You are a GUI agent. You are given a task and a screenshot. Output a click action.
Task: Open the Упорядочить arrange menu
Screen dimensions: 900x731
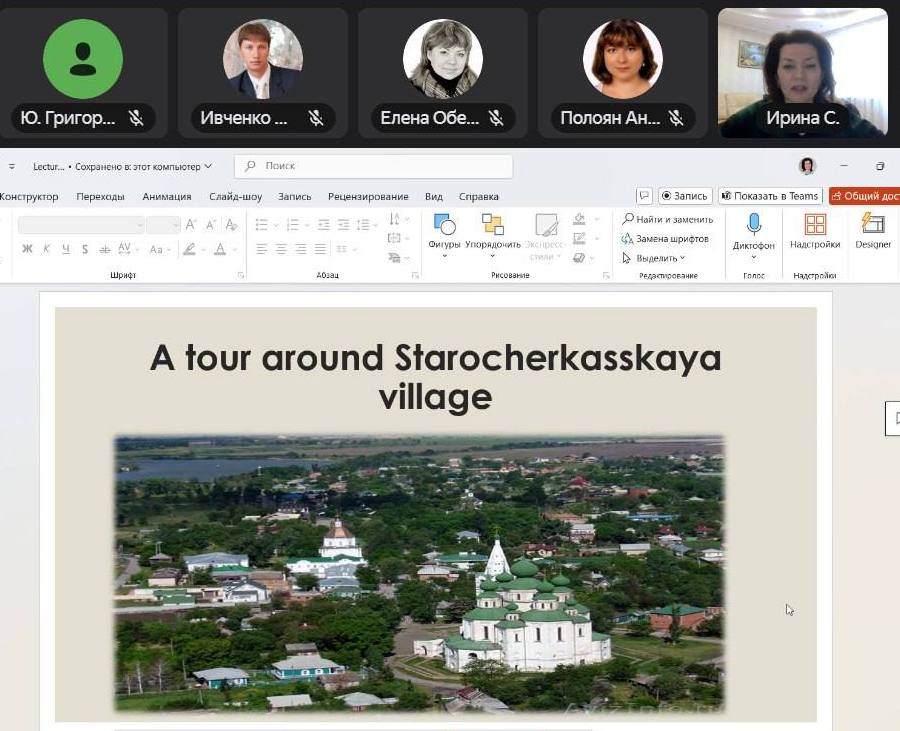(492, 236)
